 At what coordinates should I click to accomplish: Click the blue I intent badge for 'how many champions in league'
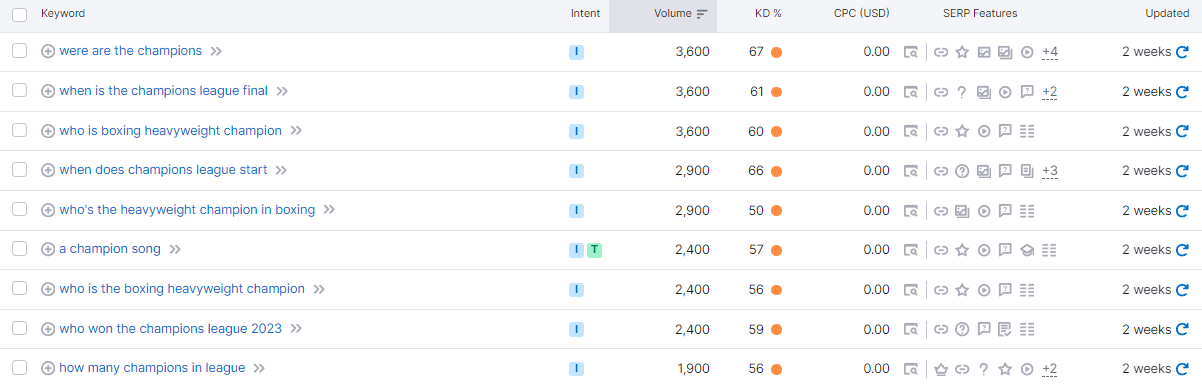coord(576,369)
